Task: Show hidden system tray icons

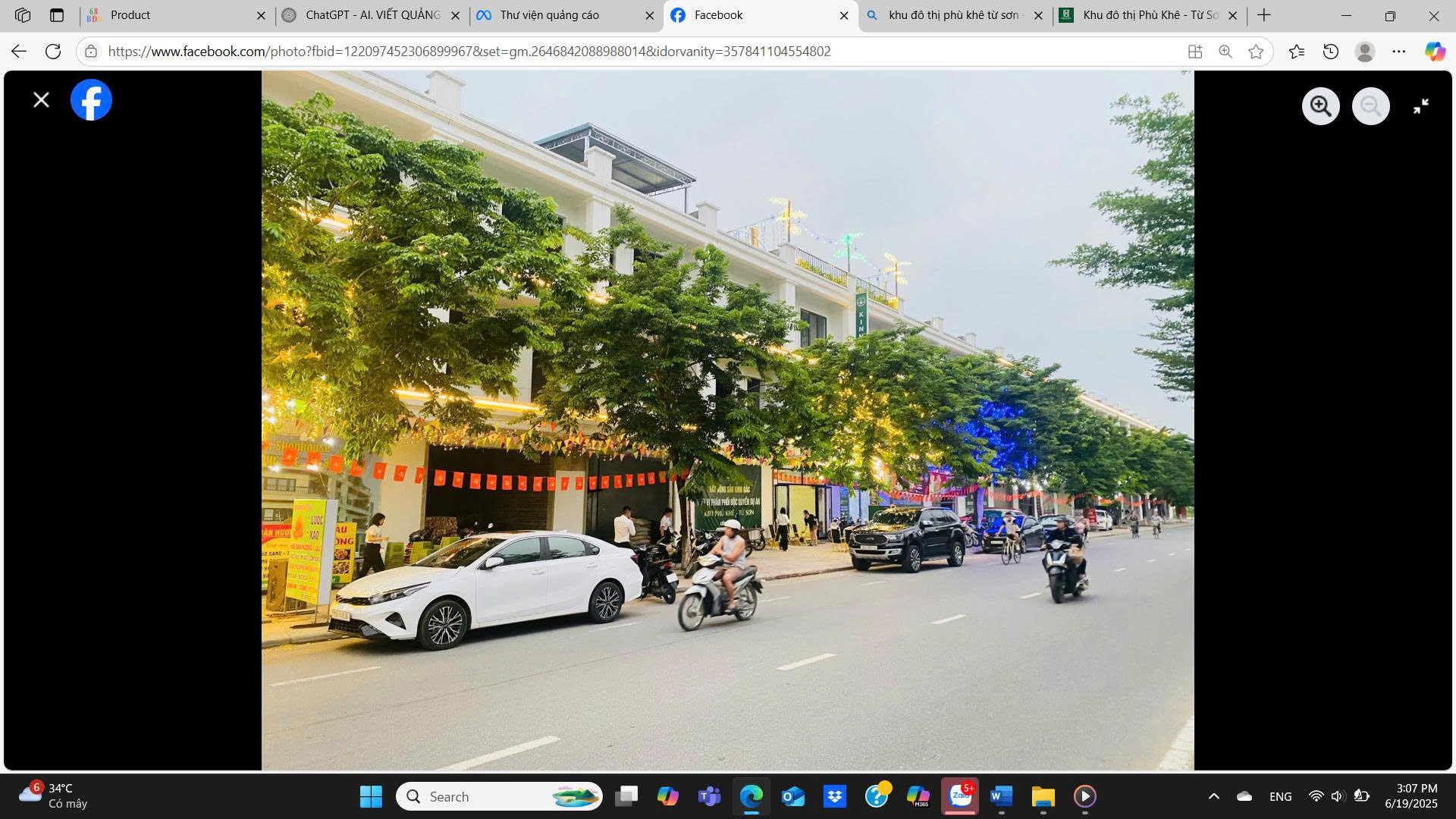Action: pos(1213,796)
